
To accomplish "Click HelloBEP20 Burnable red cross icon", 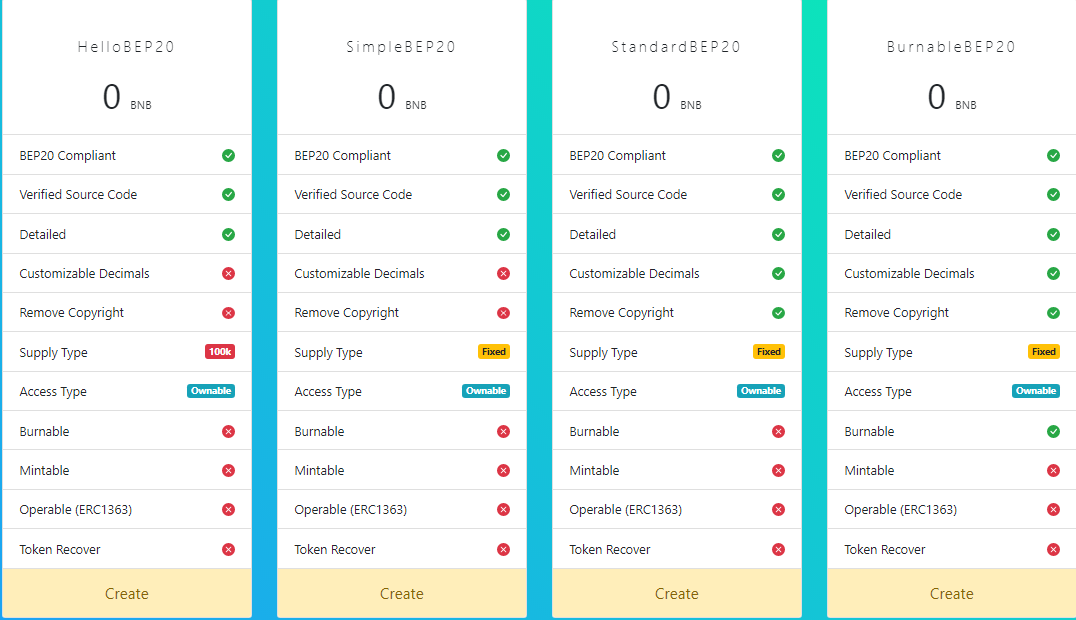I will coord(229,431).
